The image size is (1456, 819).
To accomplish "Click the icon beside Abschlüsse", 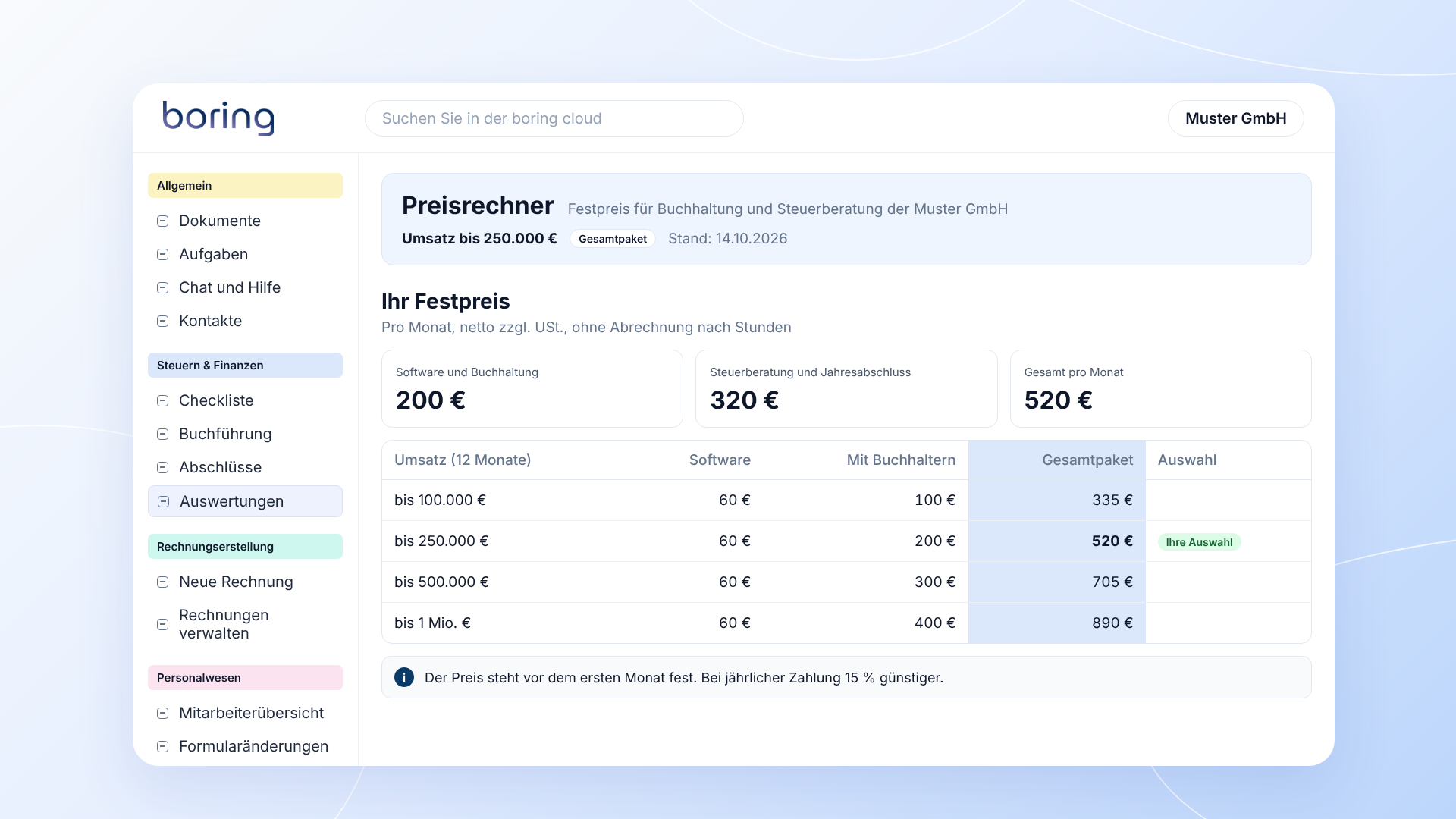I will (162, 467).
